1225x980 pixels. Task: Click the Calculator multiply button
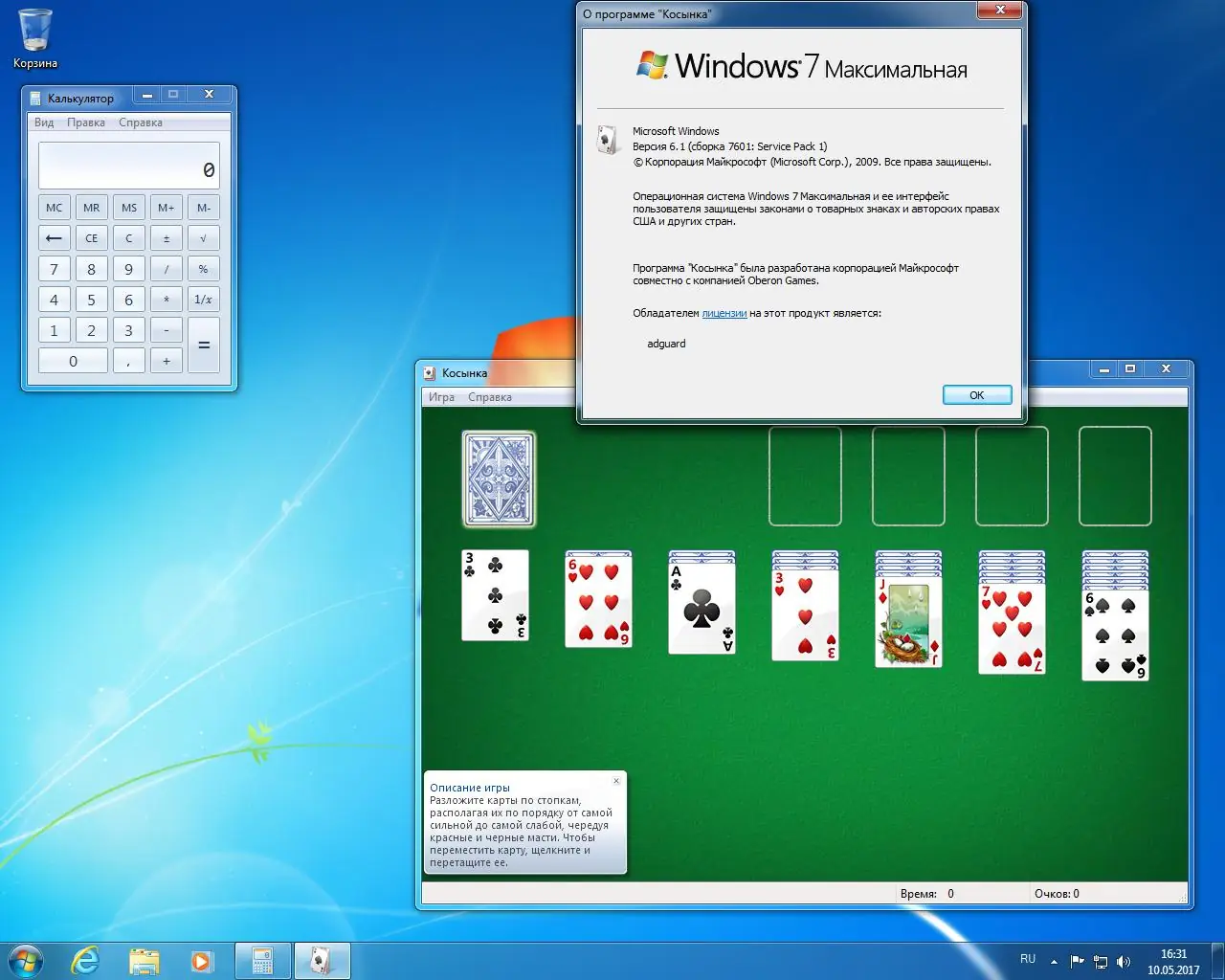[x=166, y=300]
